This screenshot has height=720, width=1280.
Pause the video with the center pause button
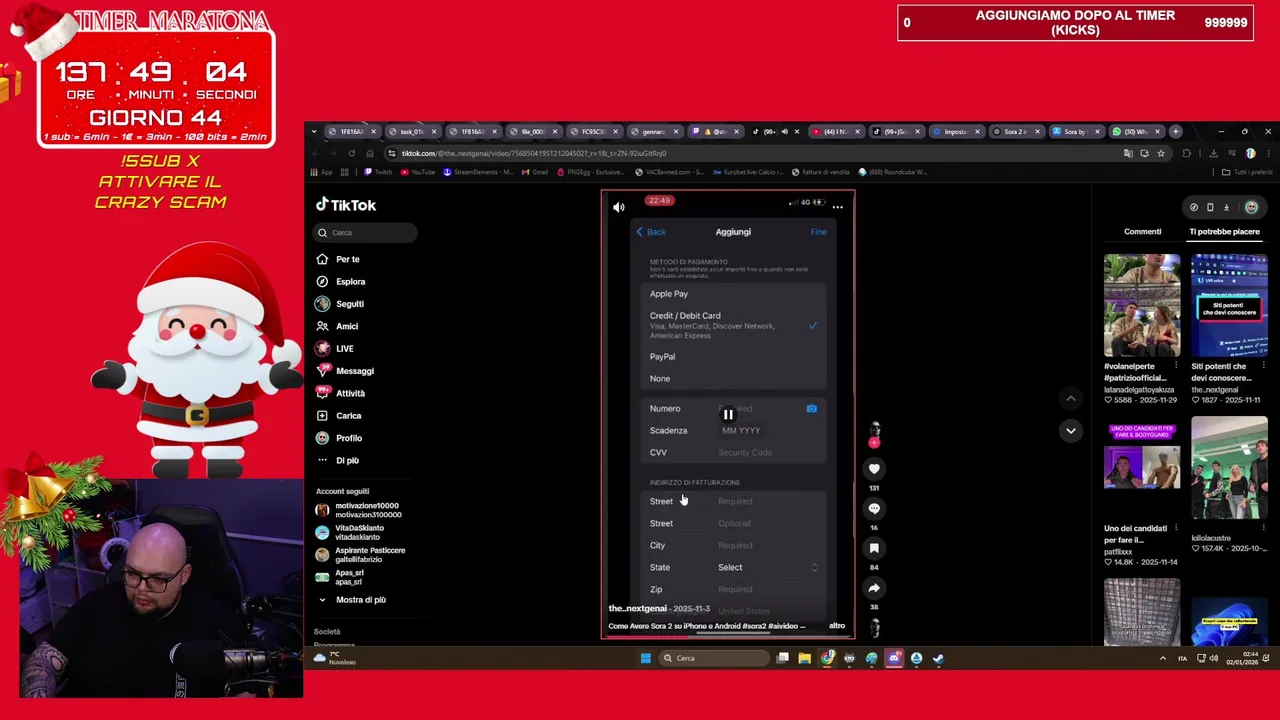[728, 414]
